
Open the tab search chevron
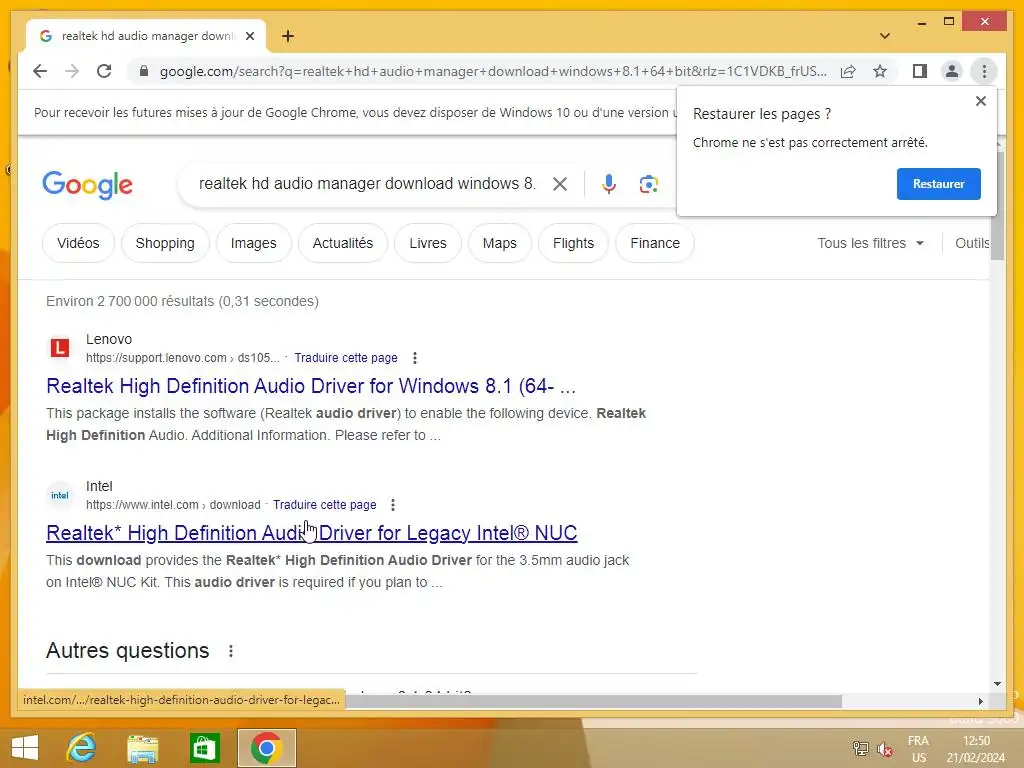click(x=884, y=36)
